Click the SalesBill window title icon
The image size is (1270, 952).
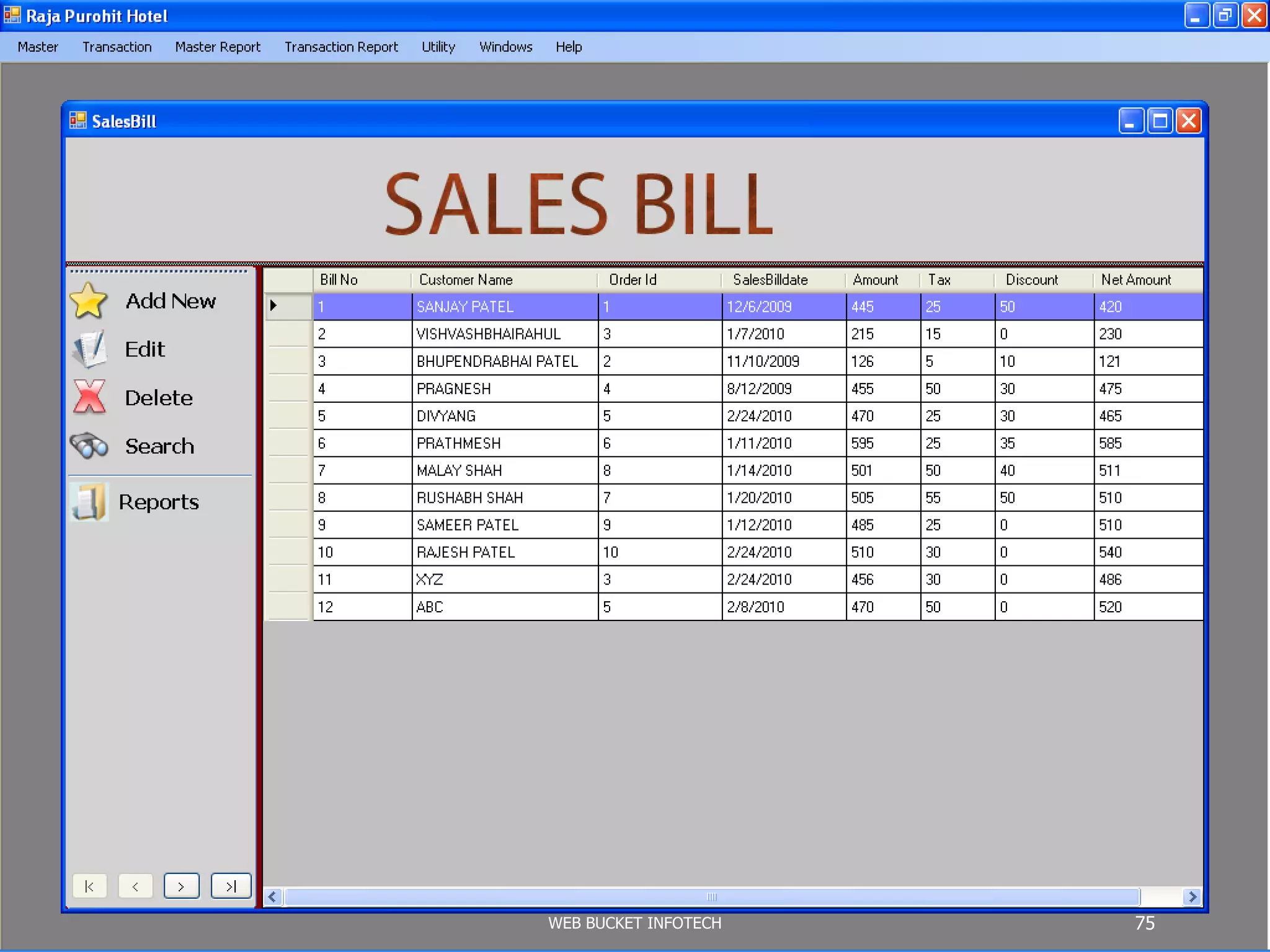78,120
